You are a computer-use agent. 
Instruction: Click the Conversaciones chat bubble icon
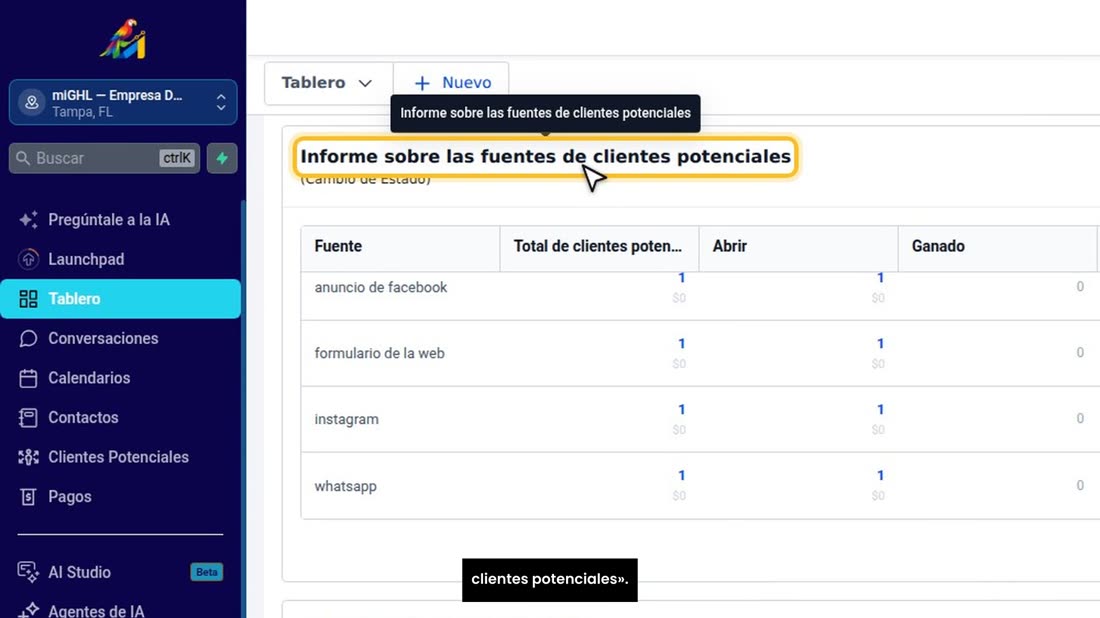28,338
